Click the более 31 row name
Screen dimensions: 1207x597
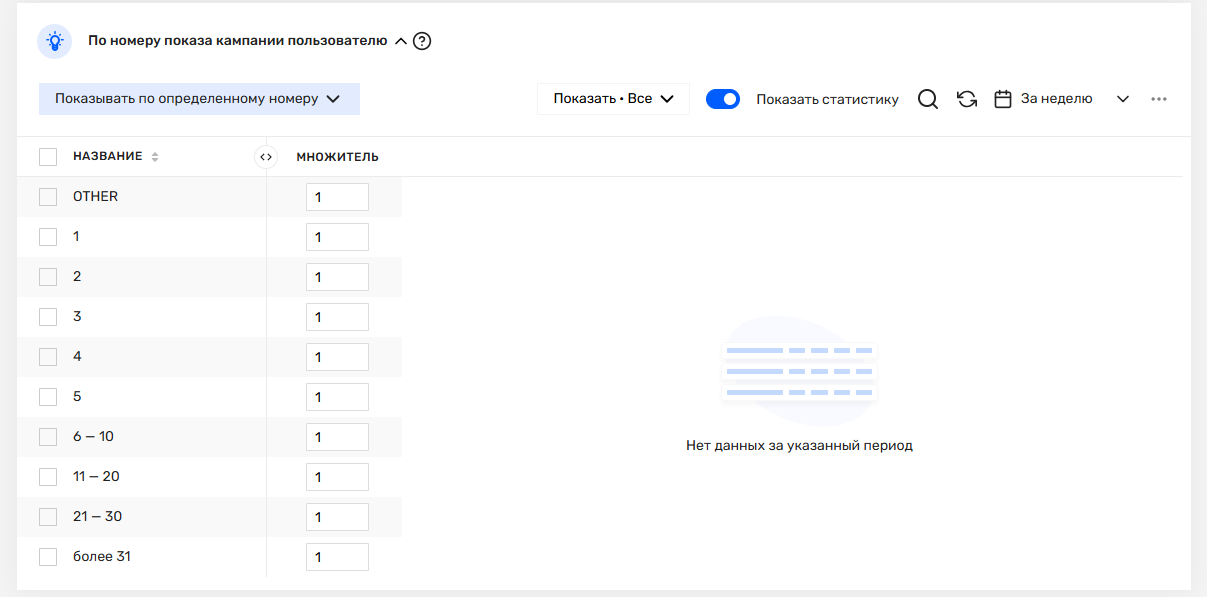click(102, 557)
